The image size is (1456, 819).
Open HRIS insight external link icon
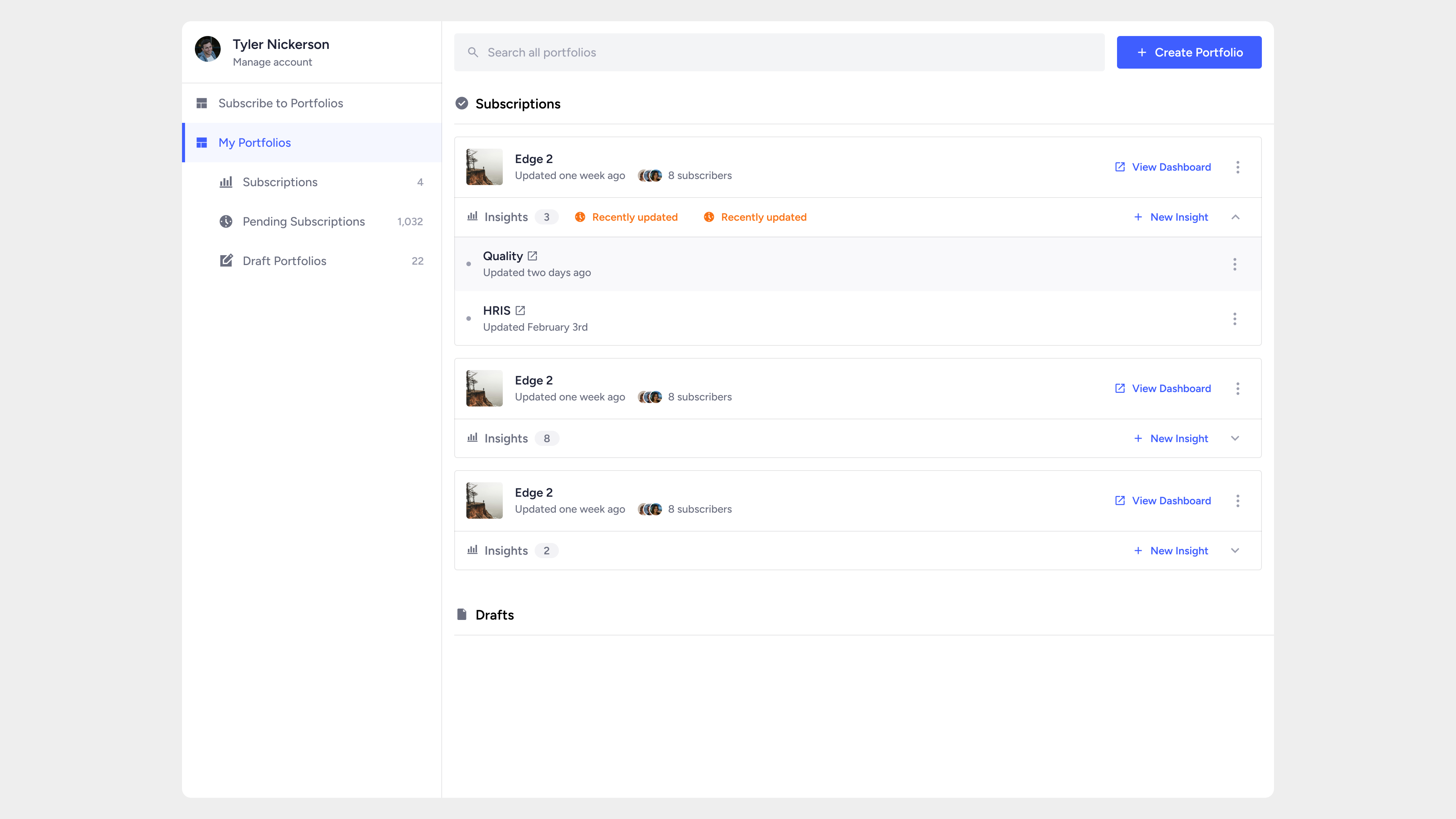[x=521, y=310]
